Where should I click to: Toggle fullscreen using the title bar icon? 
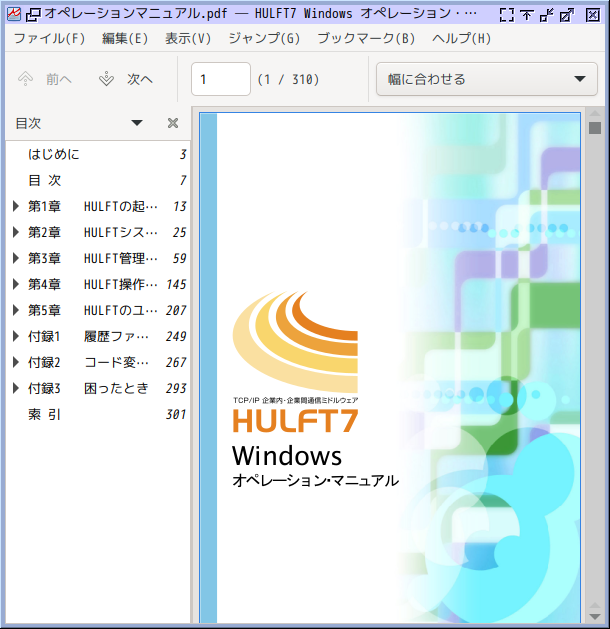tap(507, 15)
